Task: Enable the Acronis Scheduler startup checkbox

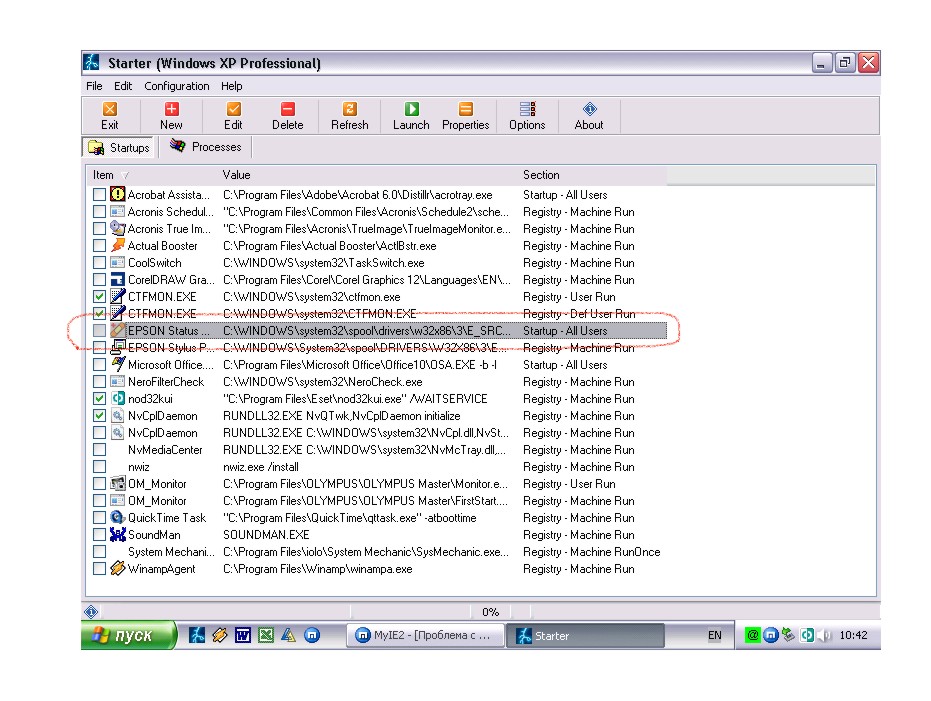Action: [99, 211]
